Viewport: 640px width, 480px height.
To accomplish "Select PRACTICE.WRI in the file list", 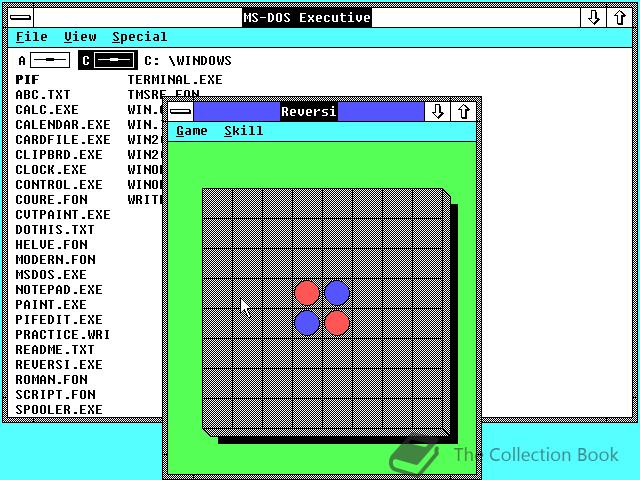I will point(63,335).
